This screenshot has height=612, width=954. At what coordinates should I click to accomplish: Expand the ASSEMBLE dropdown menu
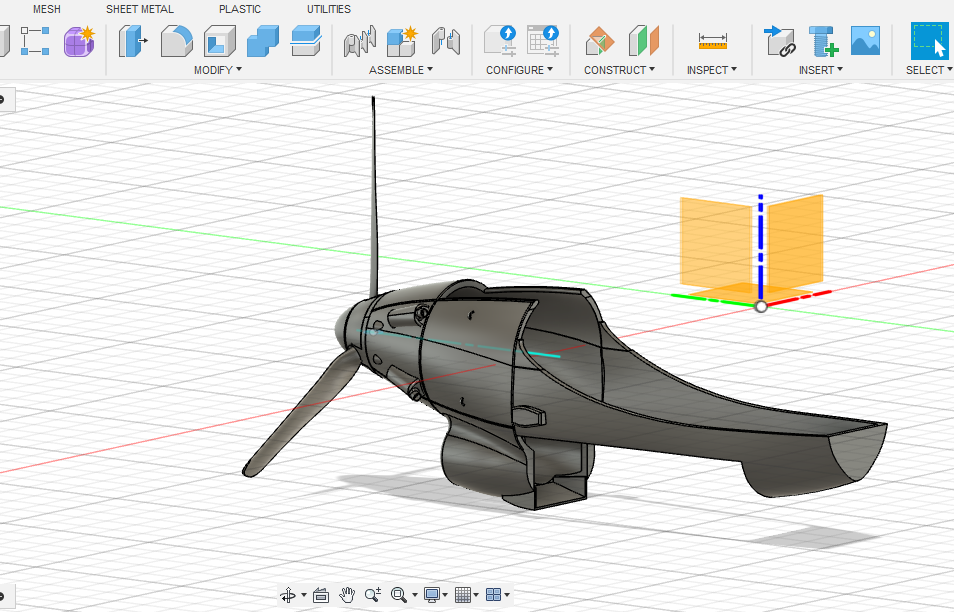pos(401,70)
